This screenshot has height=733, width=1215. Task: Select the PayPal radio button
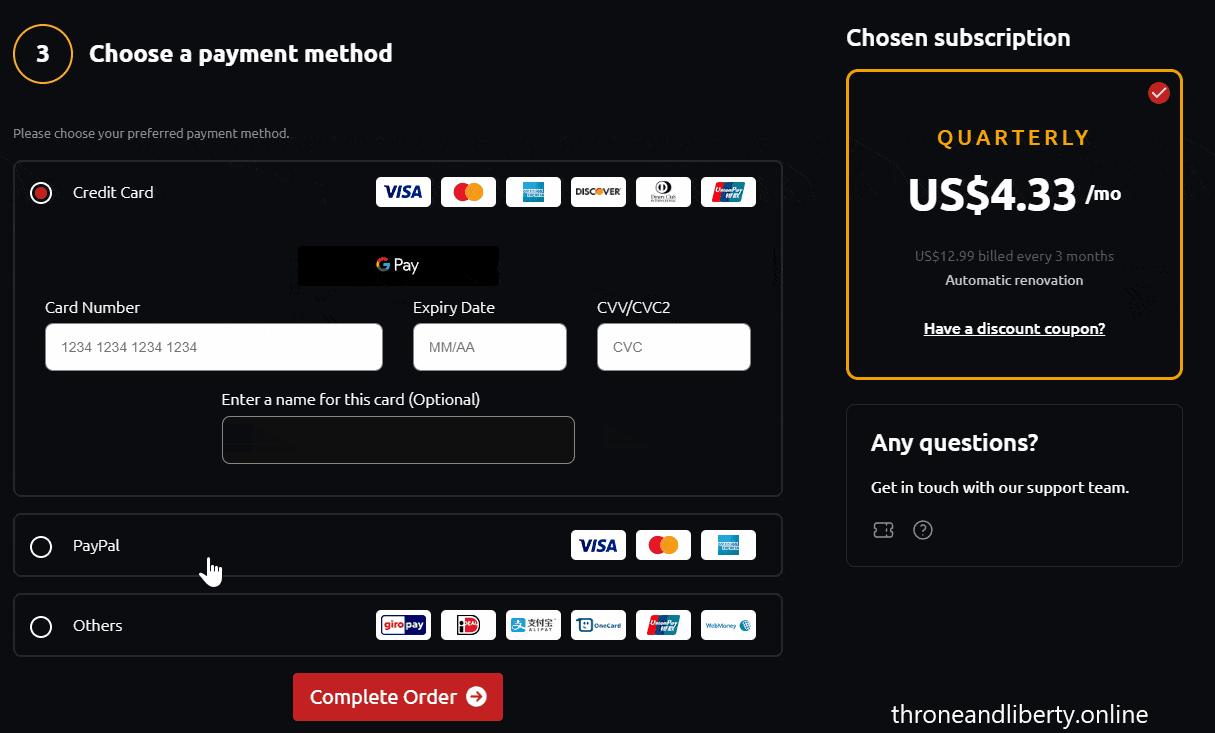(x=41, y=547)
